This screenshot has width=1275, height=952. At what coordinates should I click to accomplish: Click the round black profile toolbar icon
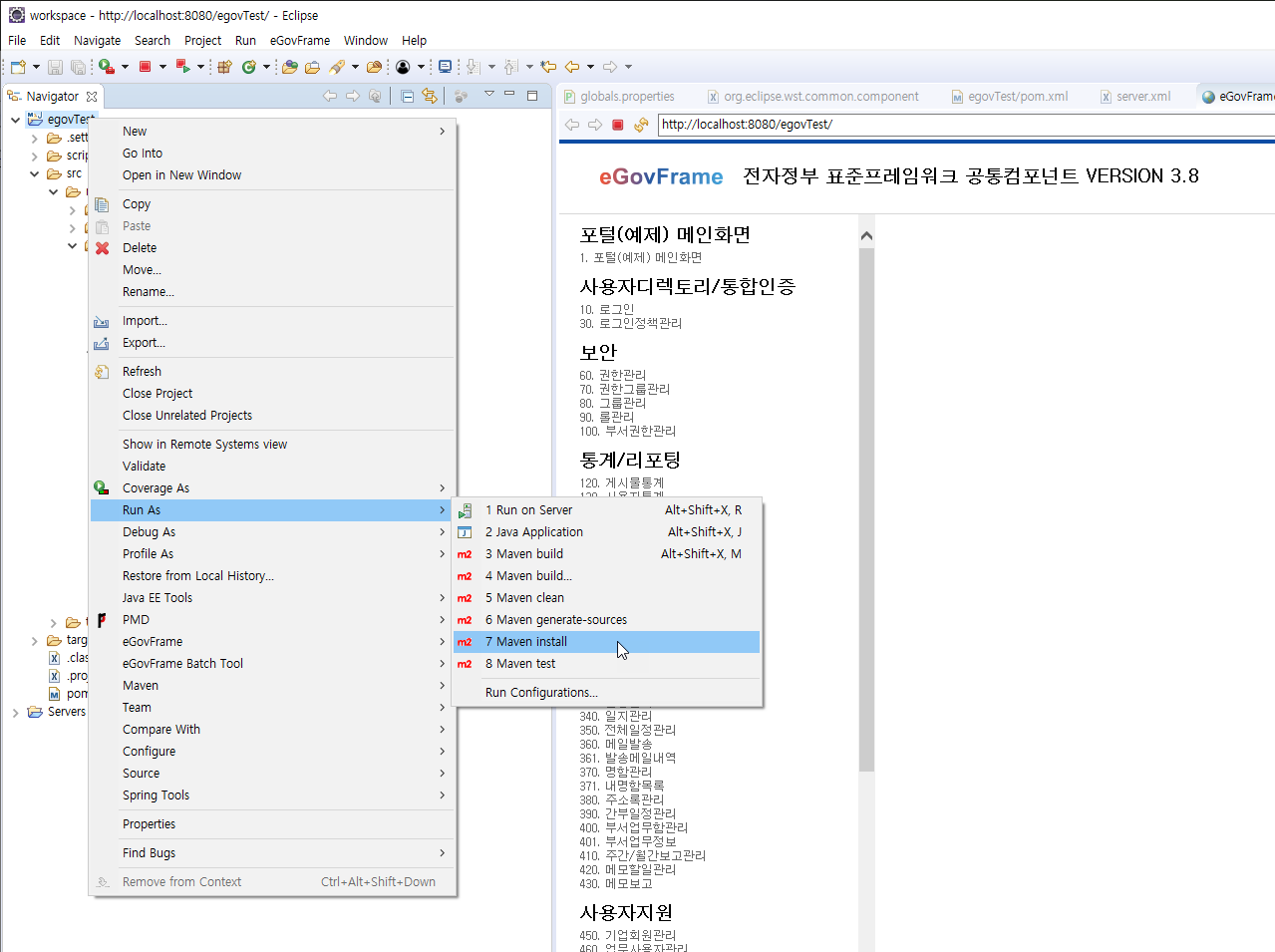(x=403, y=67)
